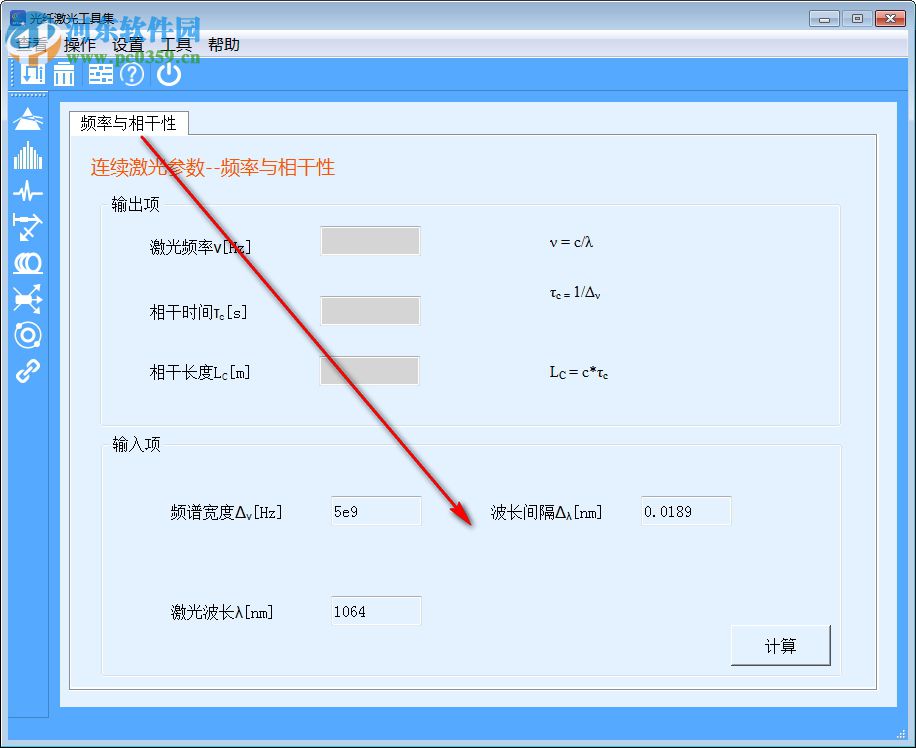Select the prism dispersion tool in the sidebar
This screenshot has height=748, width=916.
(x=27, y=119)
